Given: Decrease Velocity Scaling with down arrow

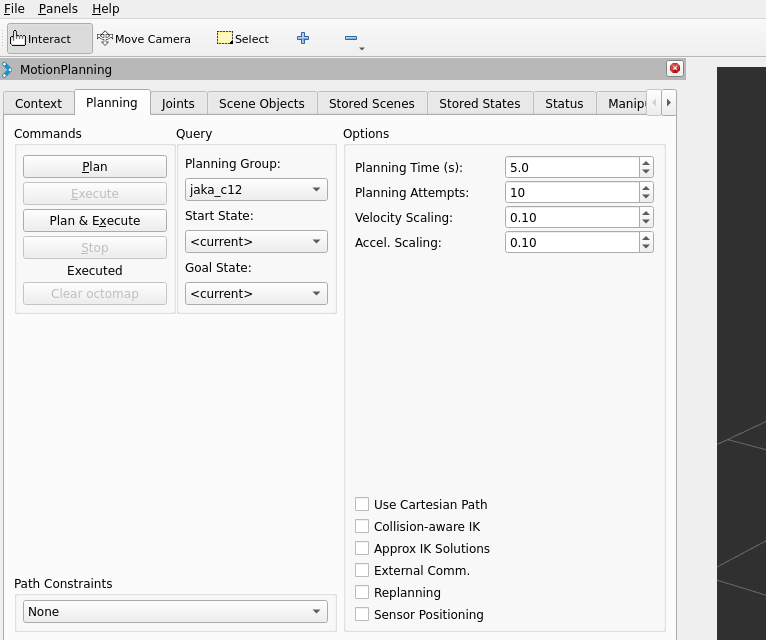Looking at the screenshot, I should tap(646, 222).
